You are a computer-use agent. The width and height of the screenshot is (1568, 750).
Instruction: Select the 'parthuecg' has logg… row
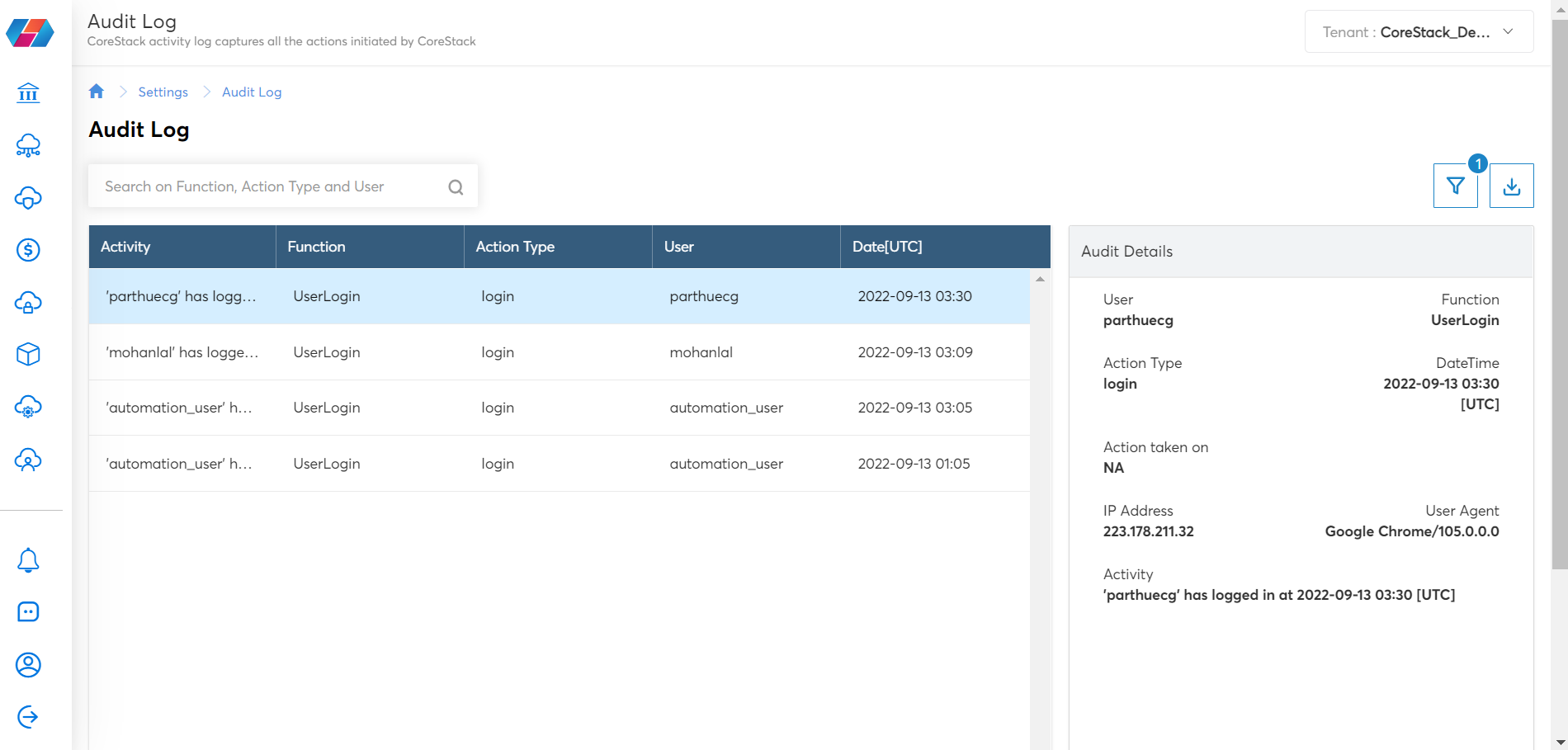(x=560, y=296)
